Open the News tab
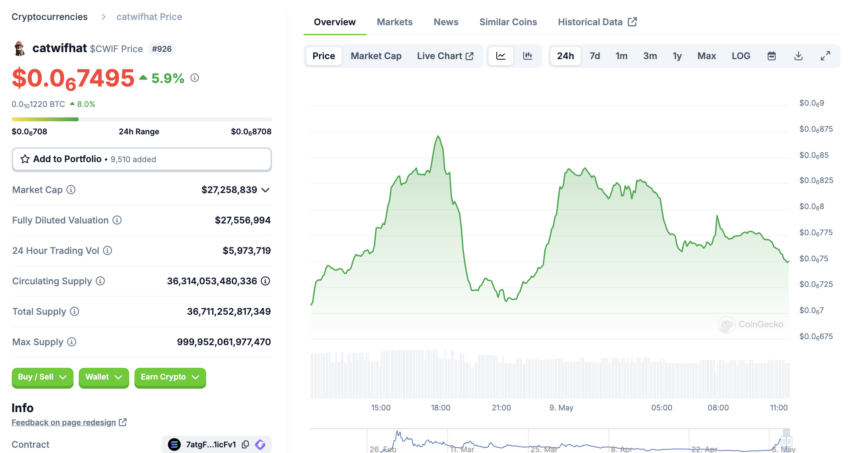Image resolution: width=850 pixels, height=453 pixels. [446, 22]
